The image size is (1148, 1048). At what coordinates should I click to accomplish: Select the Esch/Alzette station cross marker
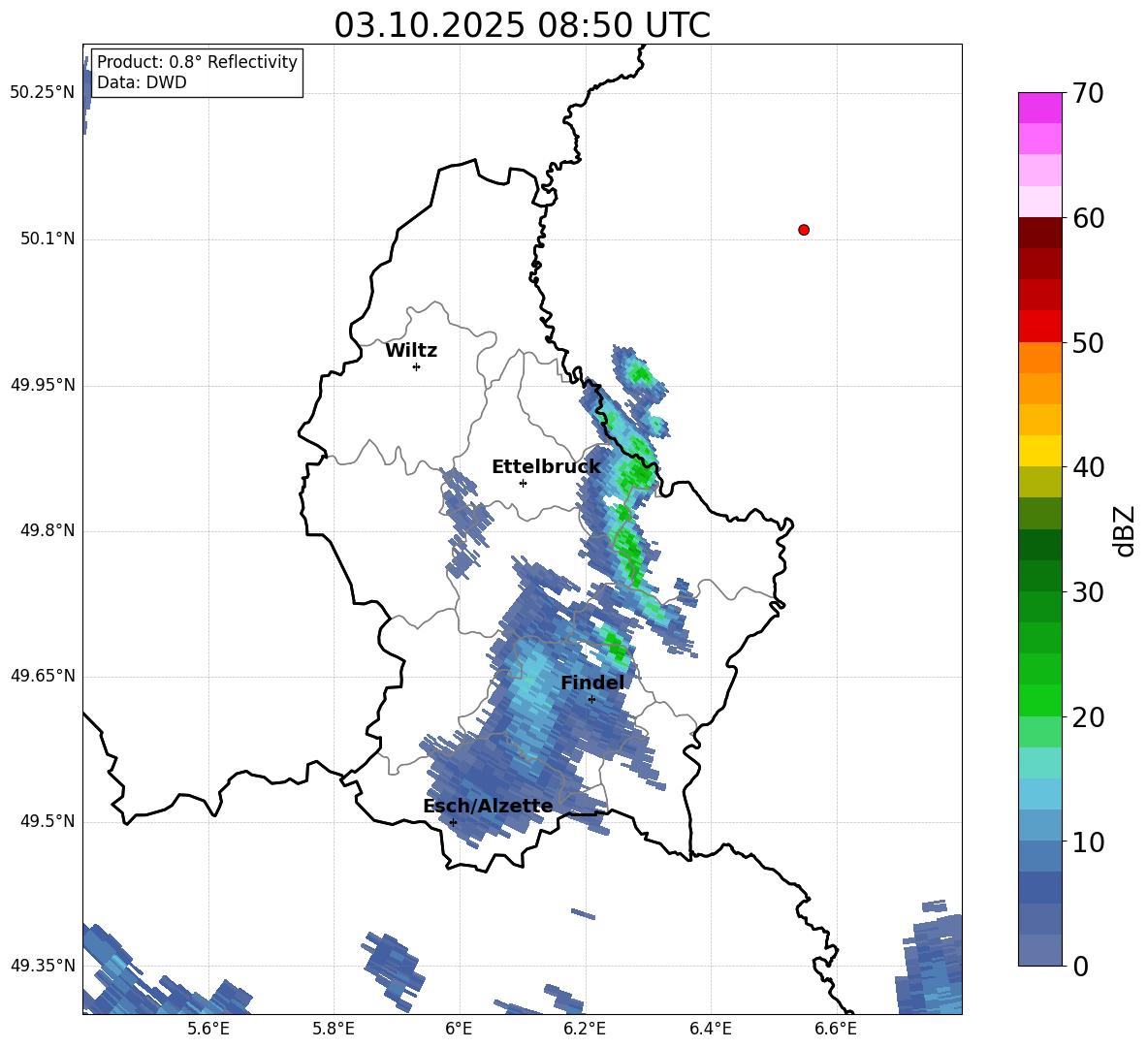(x=453, y=822)
